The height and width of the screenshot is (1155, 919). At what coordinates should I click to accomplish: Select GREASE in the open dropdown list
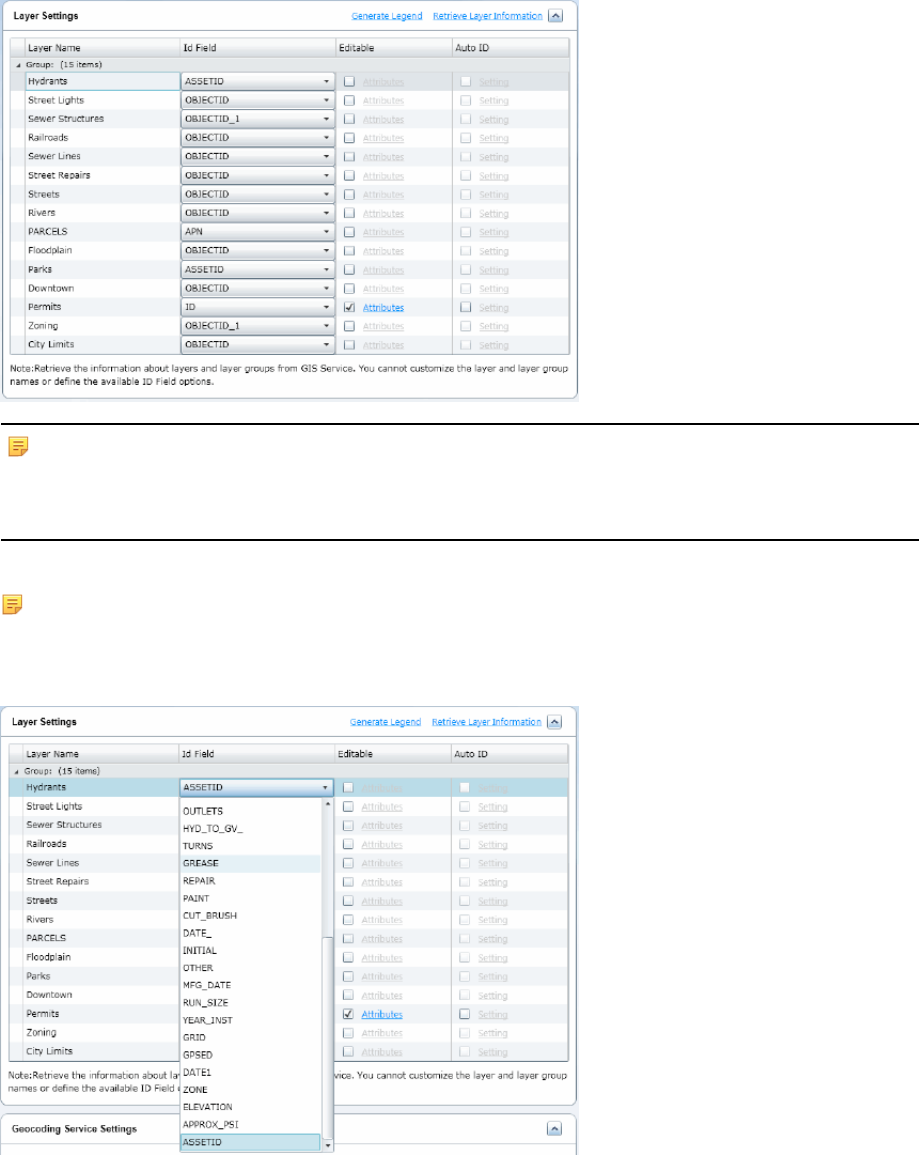click(x=250, y=863)
